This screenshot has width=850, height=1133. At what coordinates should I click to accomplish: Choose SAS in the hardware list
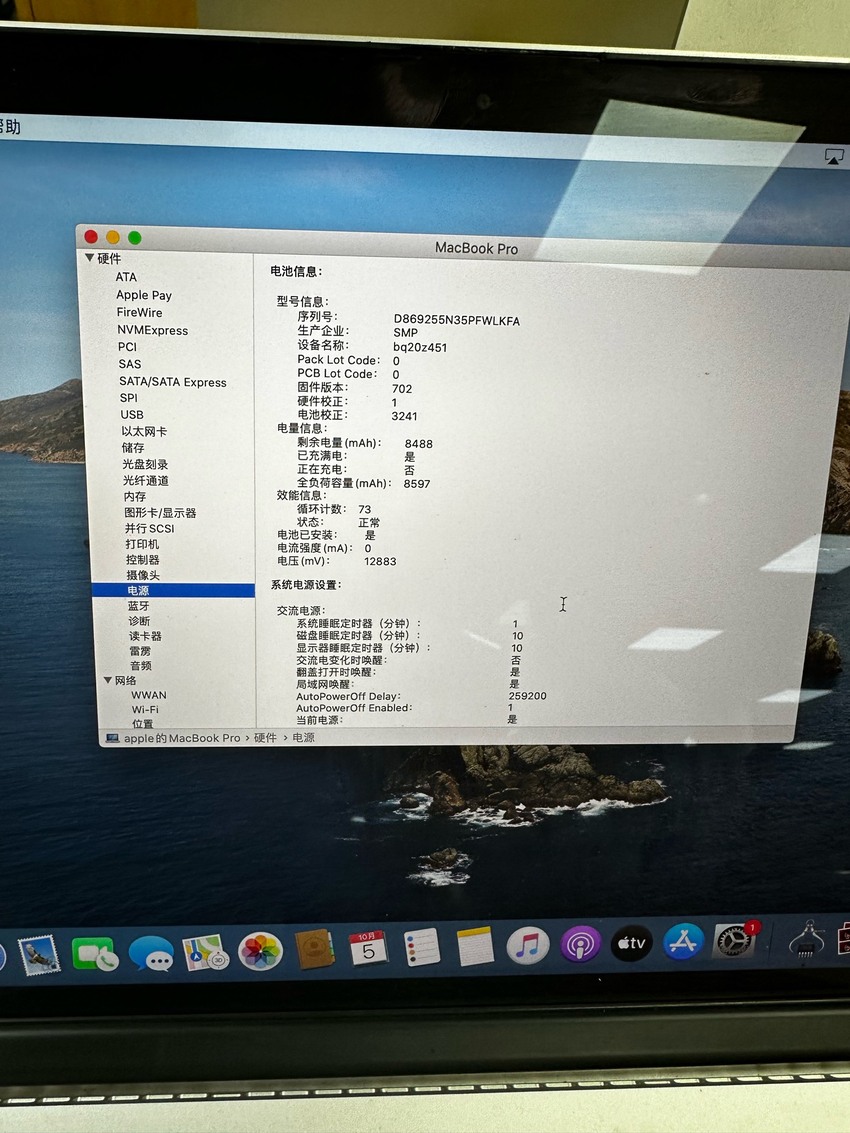point(130,364)
